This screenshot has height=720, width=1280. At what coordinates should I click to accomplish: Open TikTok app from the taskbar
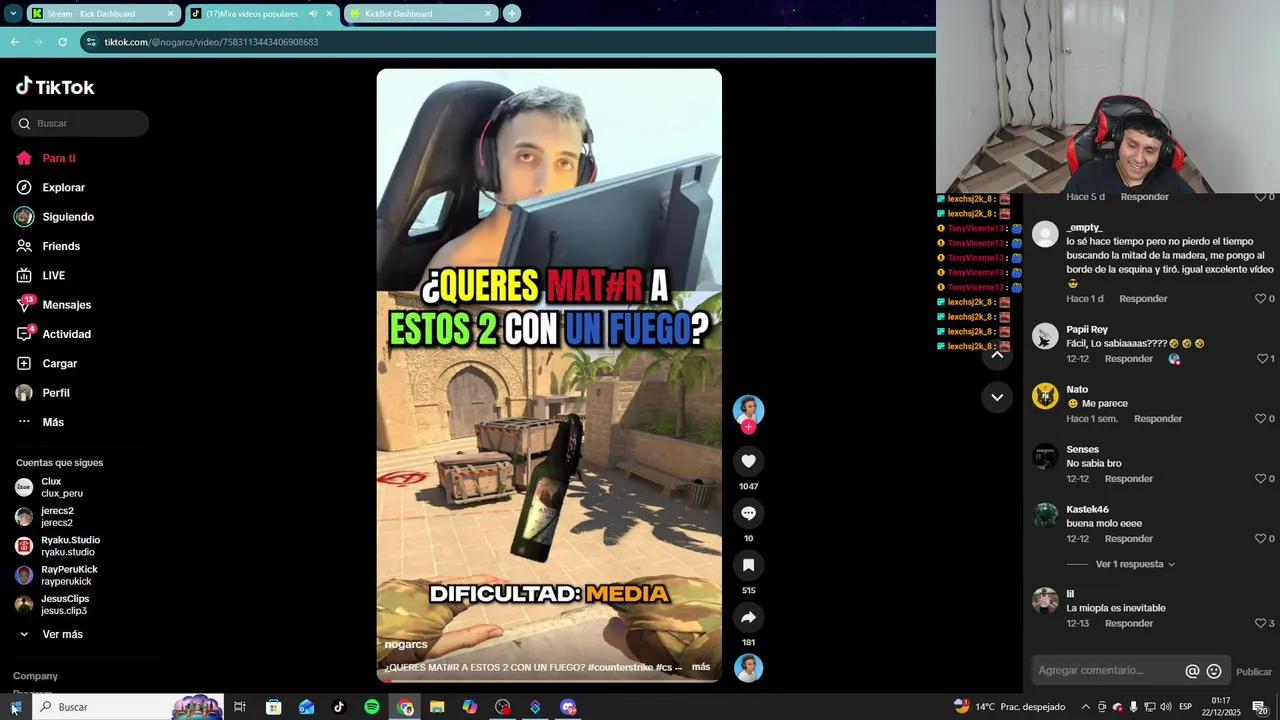tap(339, 707)
